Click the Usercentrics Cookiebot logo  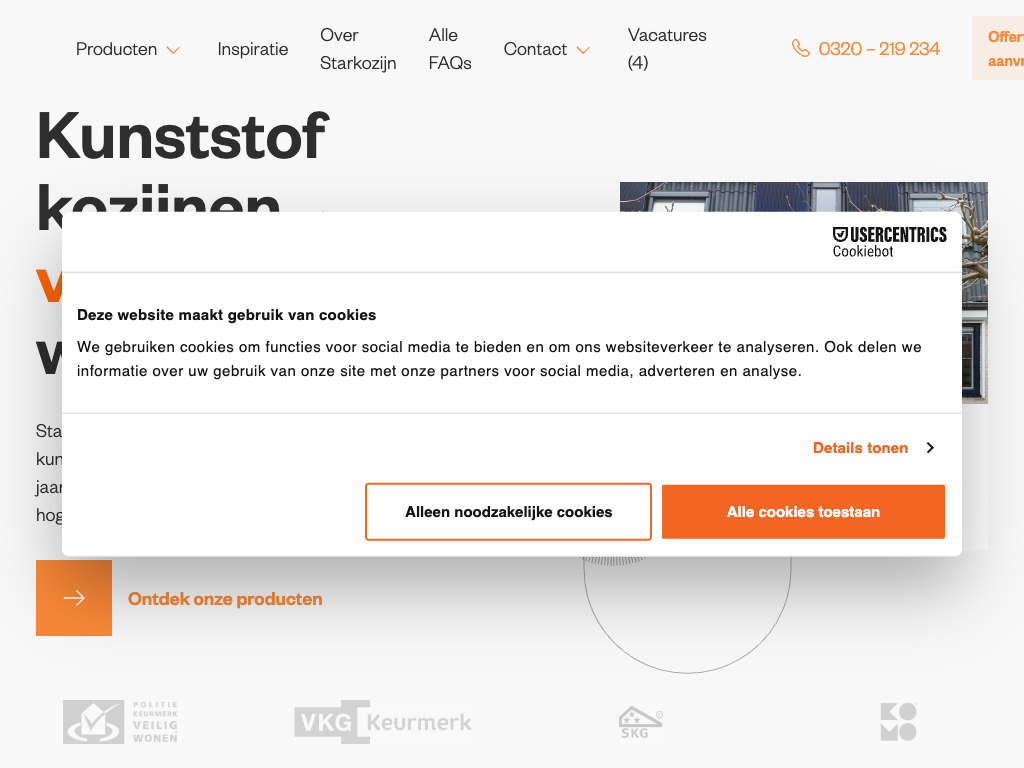(889, 241)
